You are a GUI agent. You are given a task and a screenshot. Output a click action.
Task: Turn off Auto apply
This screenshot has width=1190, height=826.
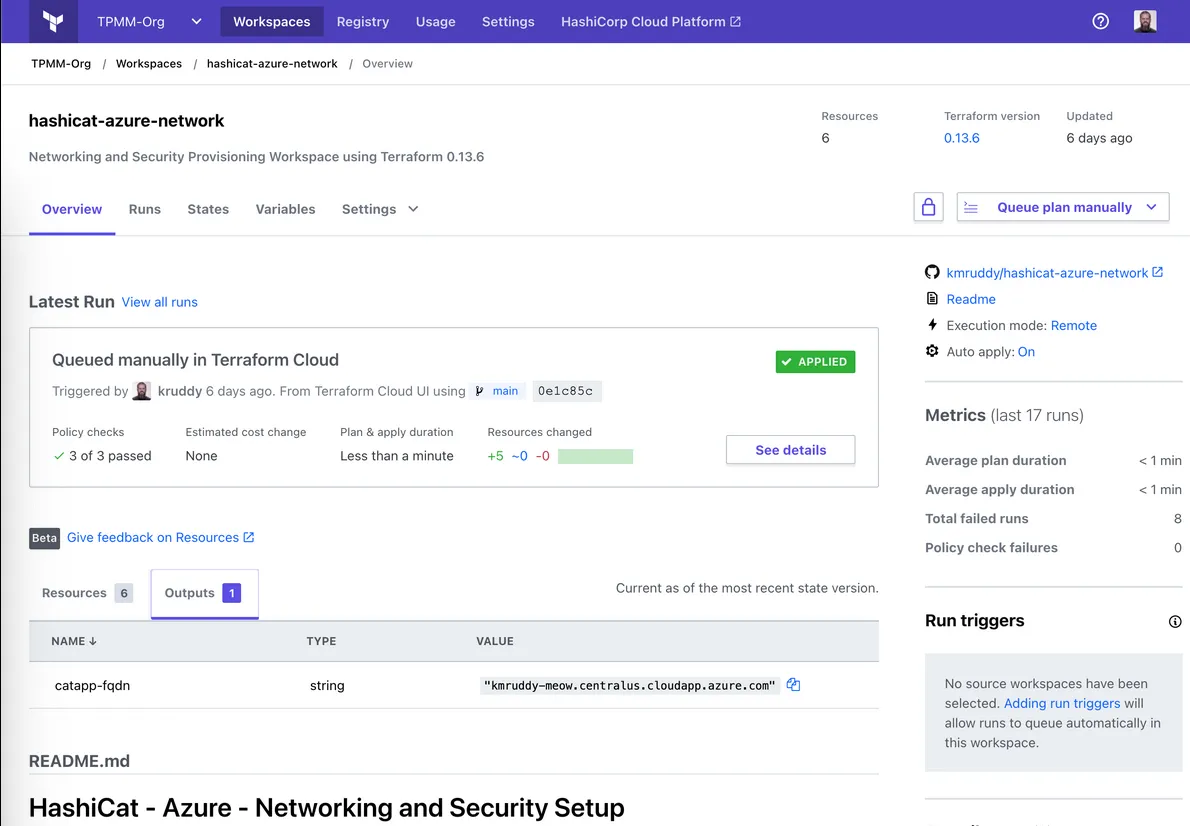click(x=1027, y=351)
